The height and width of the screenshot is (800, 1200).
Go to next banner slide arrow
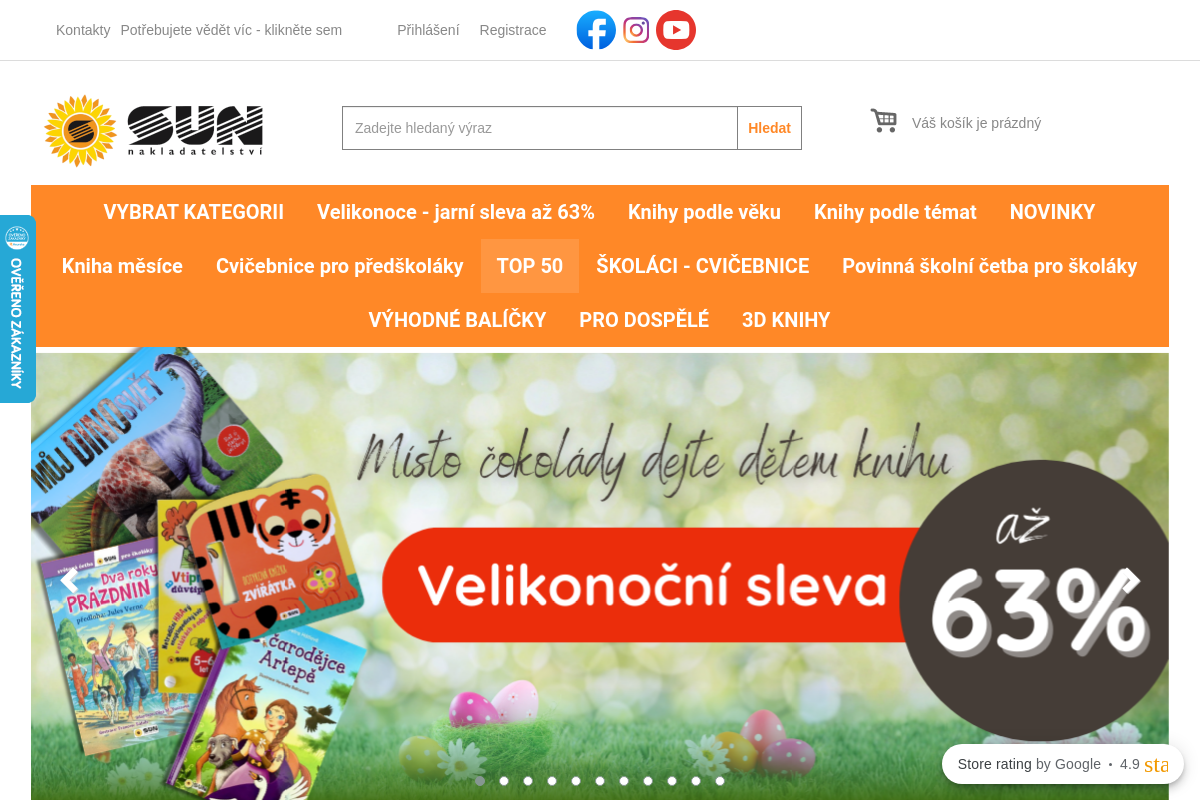[1131, 580]
